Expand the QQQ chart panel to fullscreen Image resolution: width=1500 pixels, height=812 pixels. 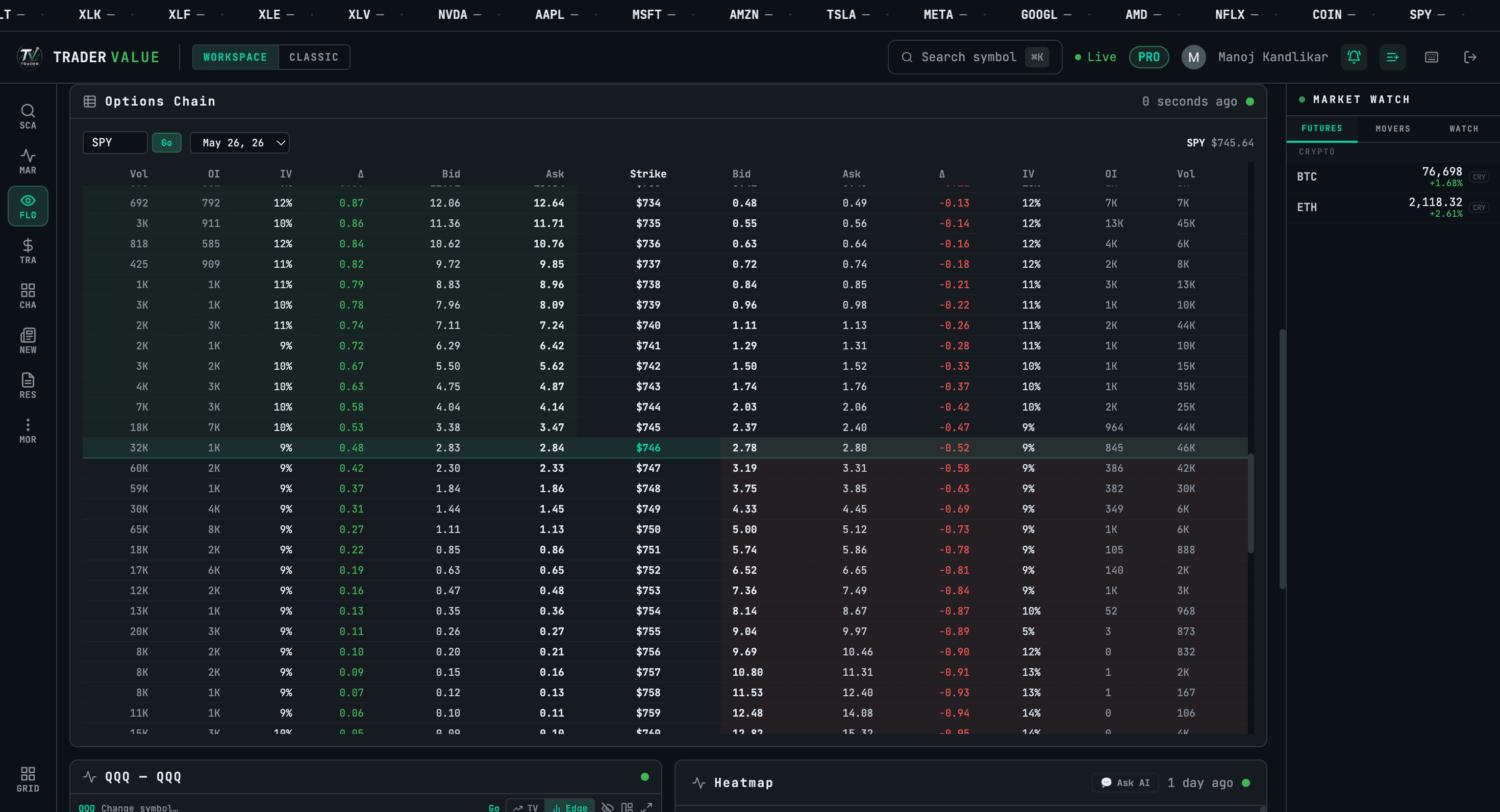(x=646, y=807)
